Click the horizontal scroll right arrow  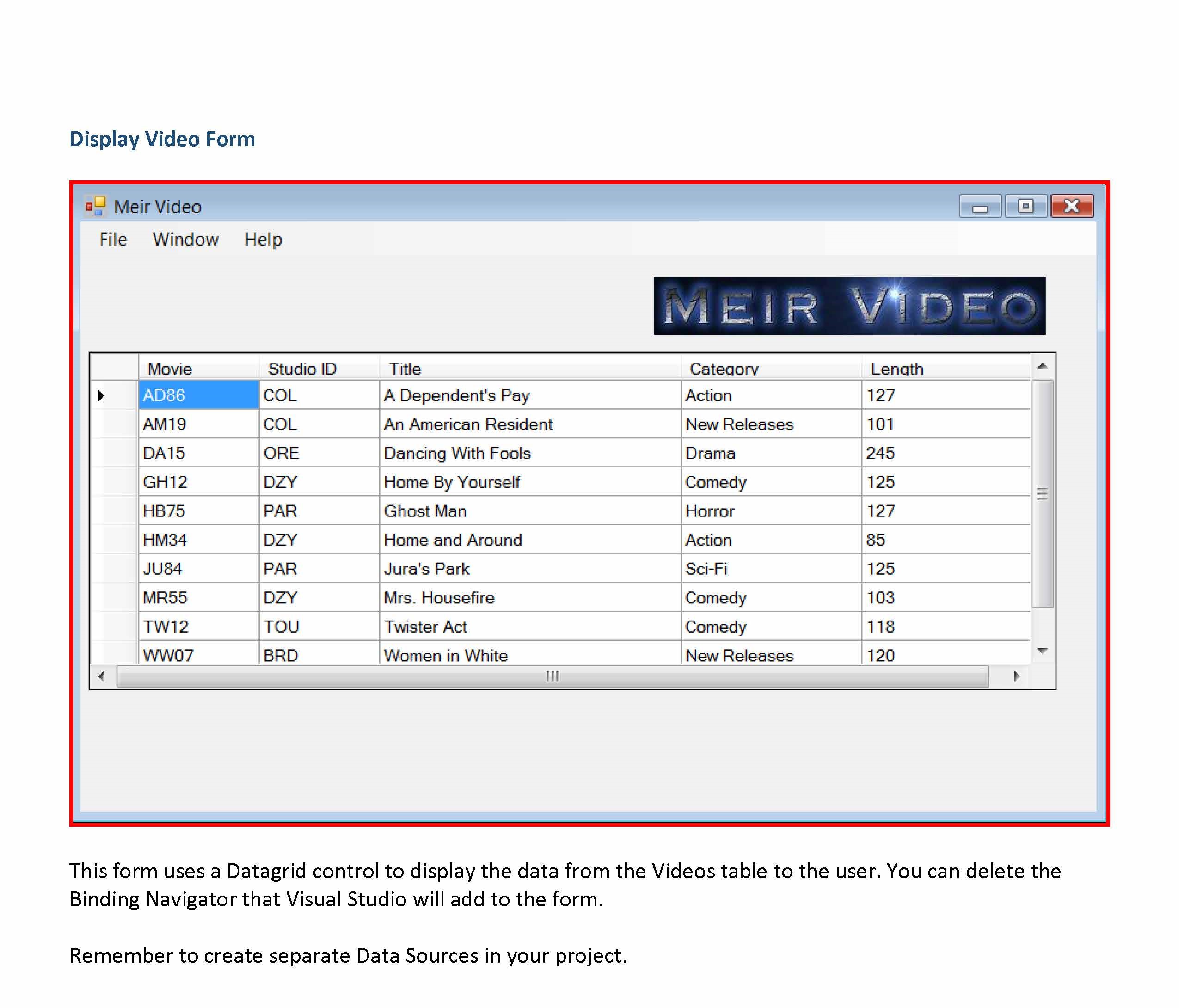(x=1017, y=676)
